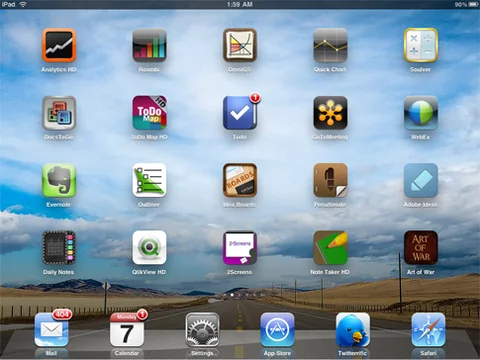
Task: Open the 2Screens app
Action: point(240,248)
